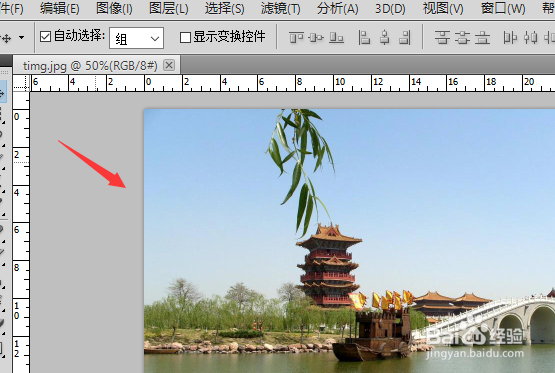The width and height of the screenshot is (555, 373).
Task: Click the Align top edges icon
Action: click(296, 38)
